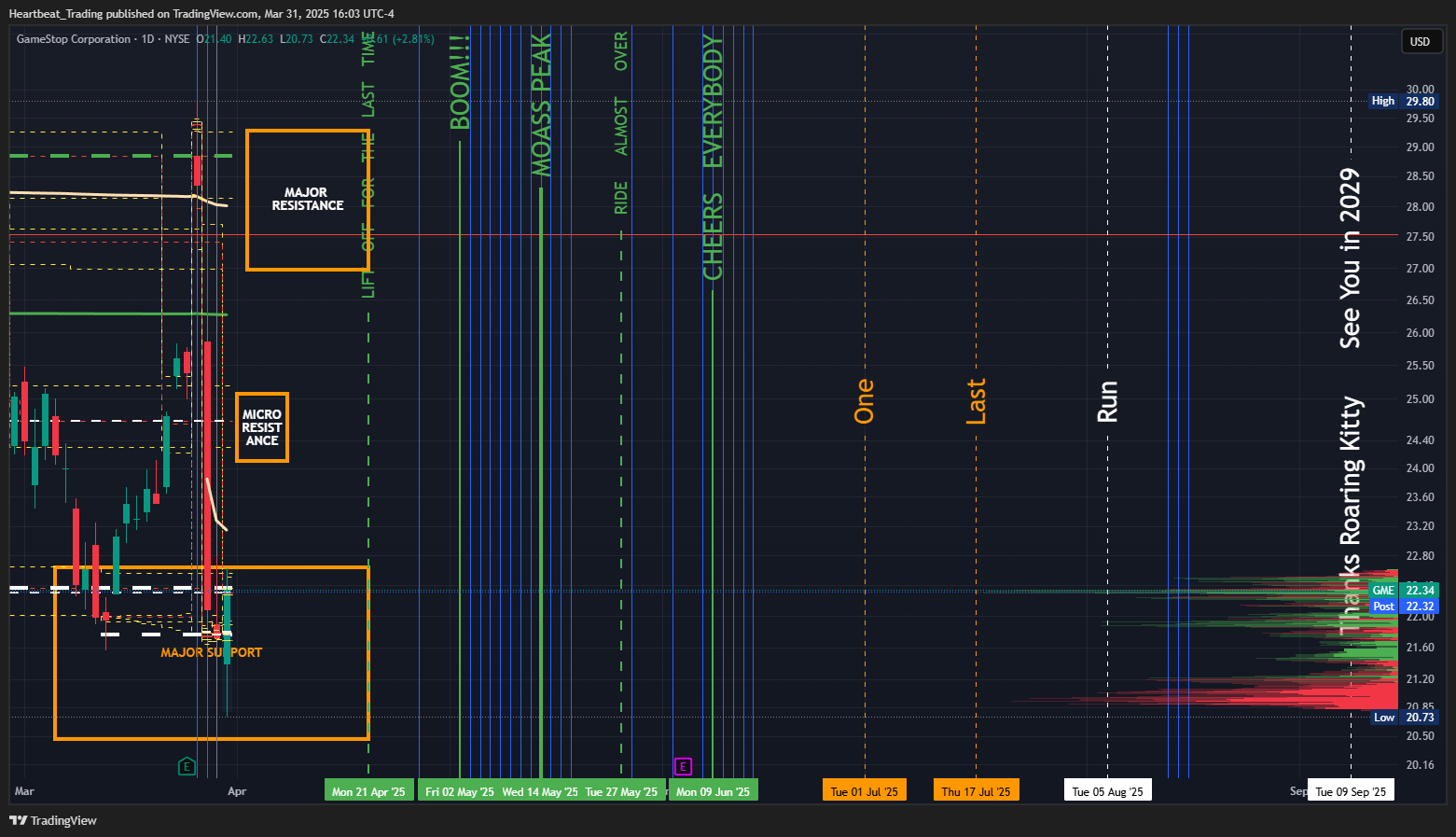Click the Post 22.32 price tag
Image resolution: width=1456 pixels, height=837 pixels.
pos(1403,606)
